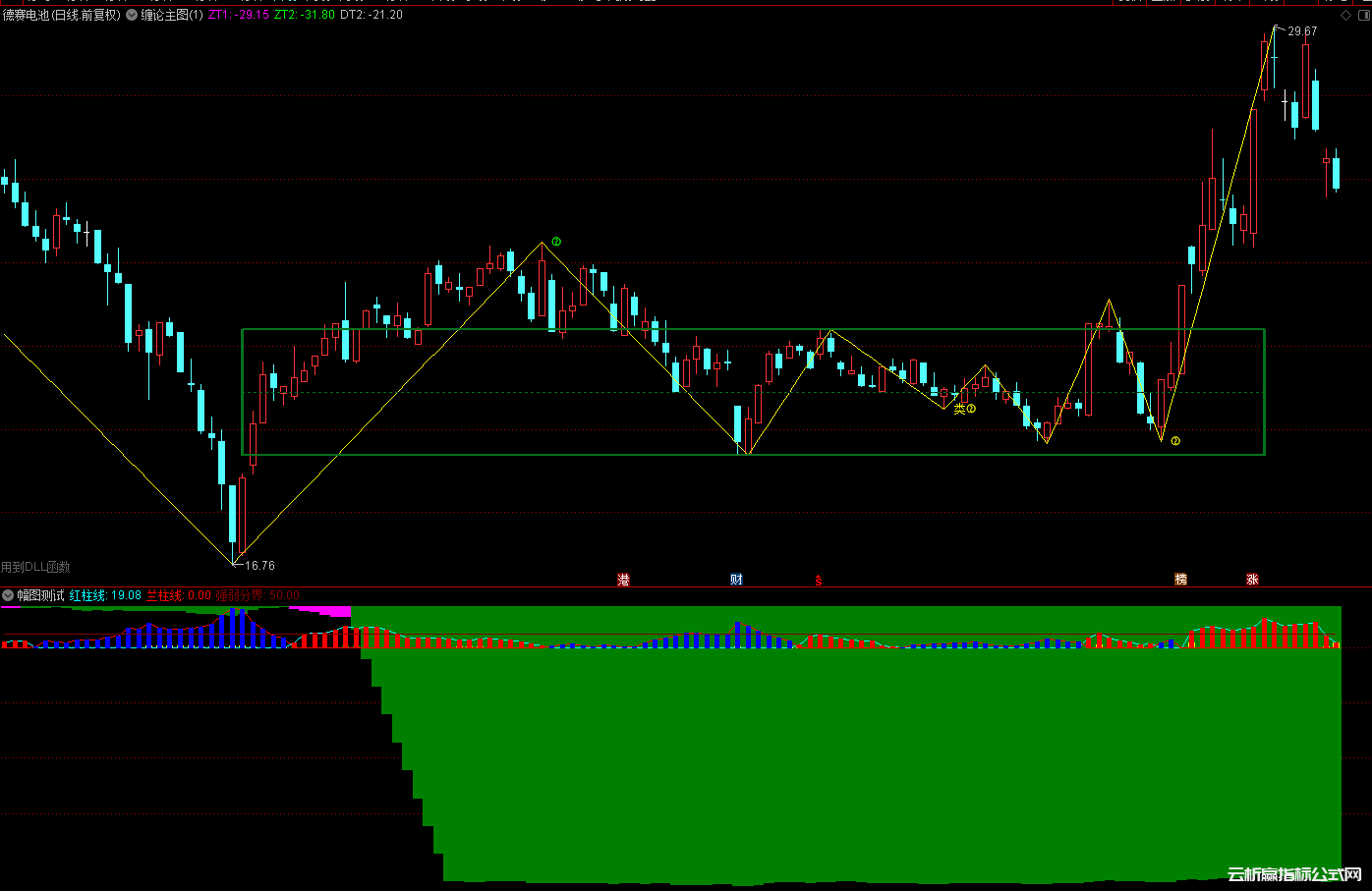The height and width of the screenshot is (891, 1372).
Task: Click the yellow circled 2 marker at trough
Action: tap(1175, 441)
